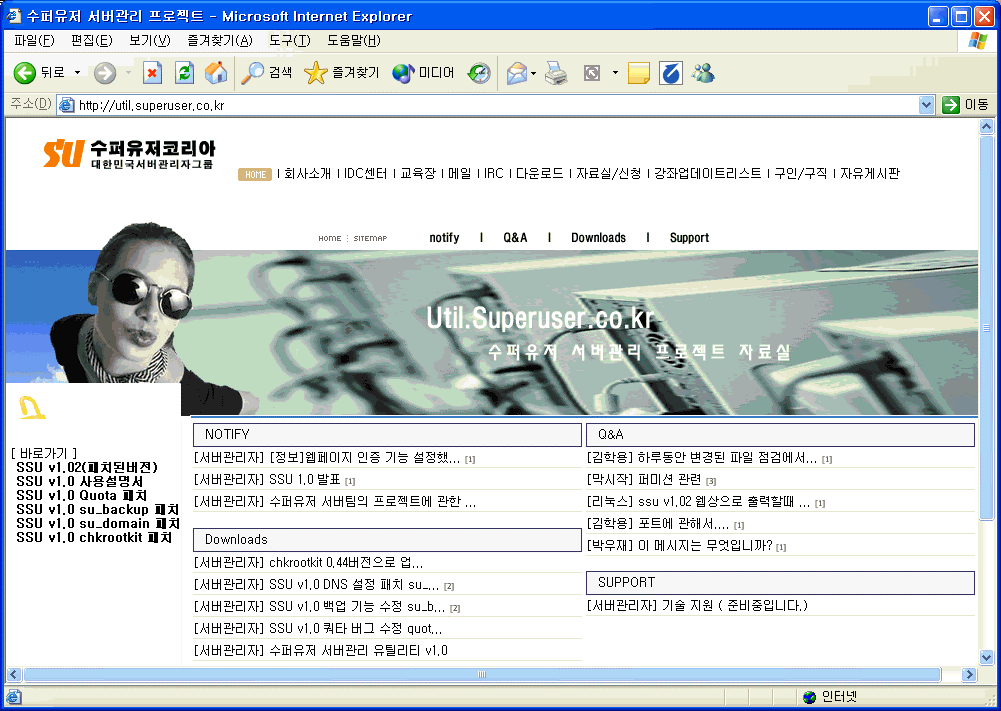Click the Mail envelope icon

[516, 73]
